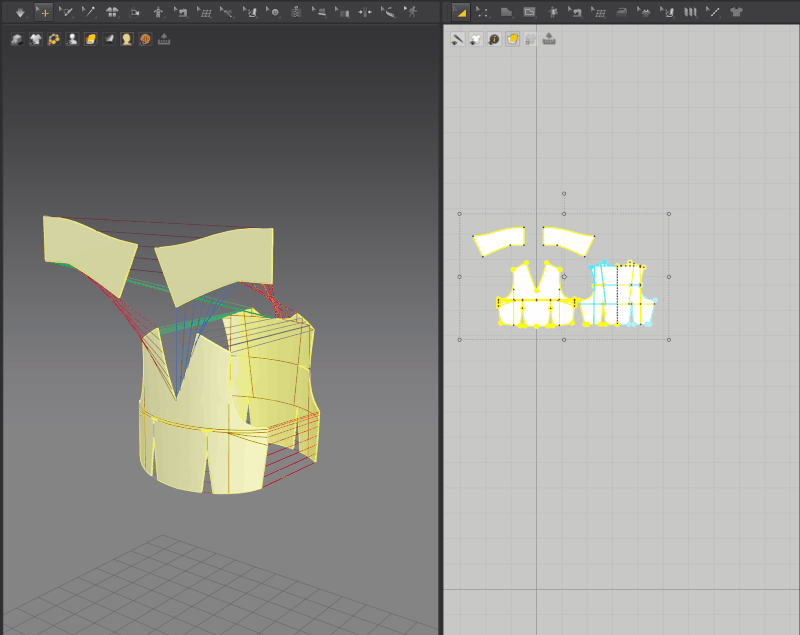
Task: Select the Polygon pattern tool in 2D toolbar
Action: [x=506, y=12]
